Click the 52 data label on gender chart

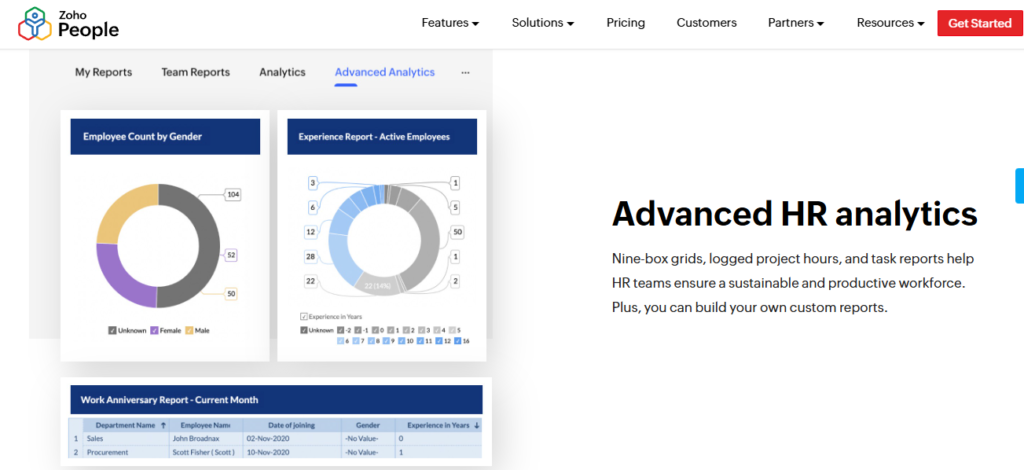pos(231,256)
